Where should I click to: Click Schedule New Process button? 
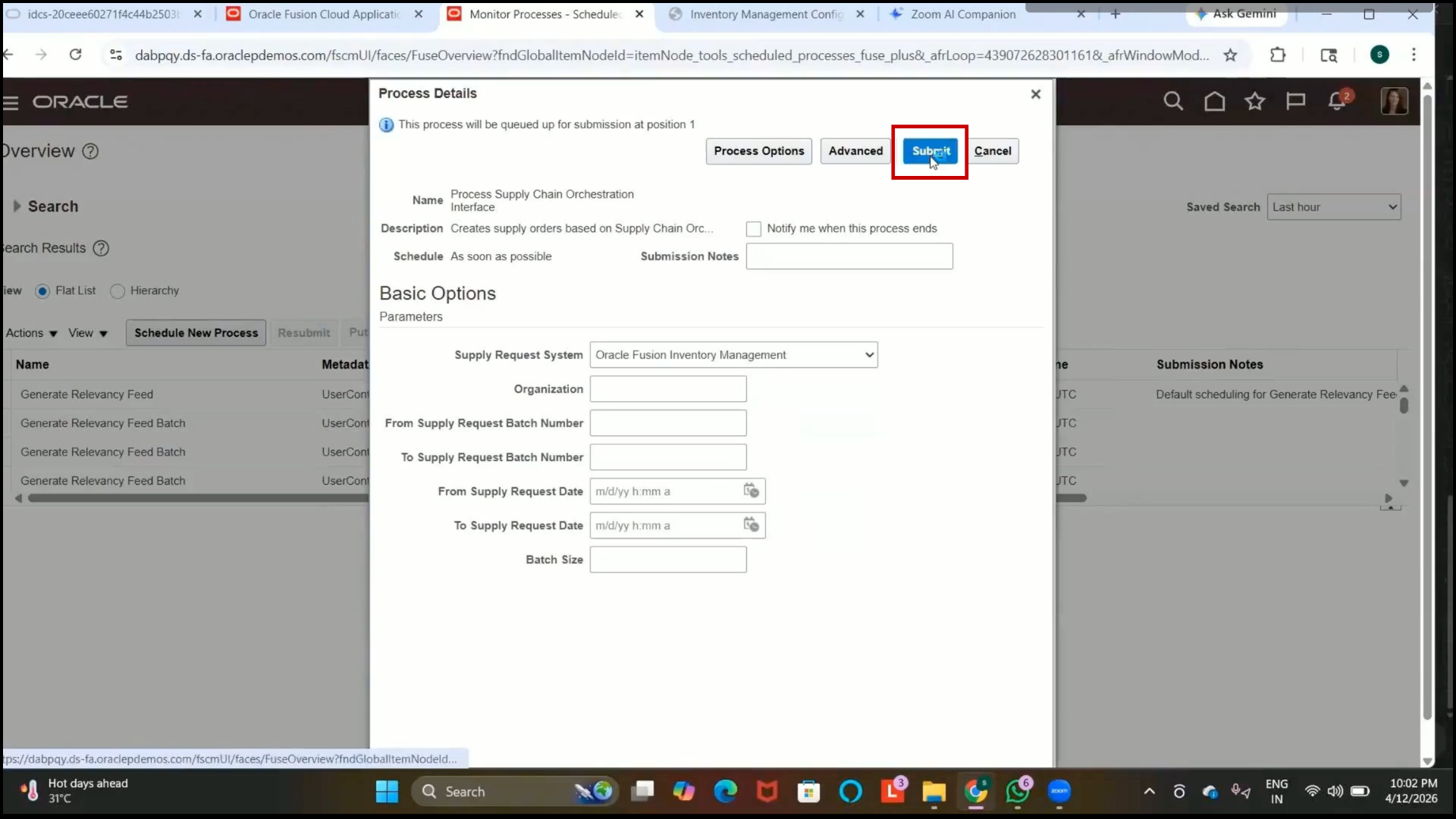196,333
